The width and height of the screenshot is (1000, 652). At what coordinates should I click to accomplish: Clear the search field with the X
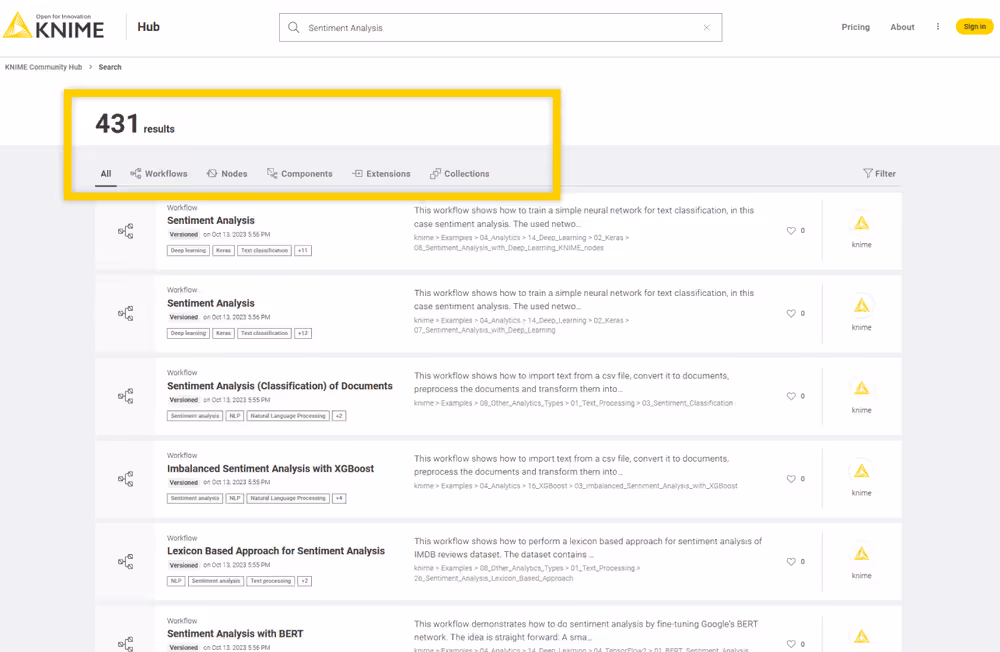(x=706, y=27)
